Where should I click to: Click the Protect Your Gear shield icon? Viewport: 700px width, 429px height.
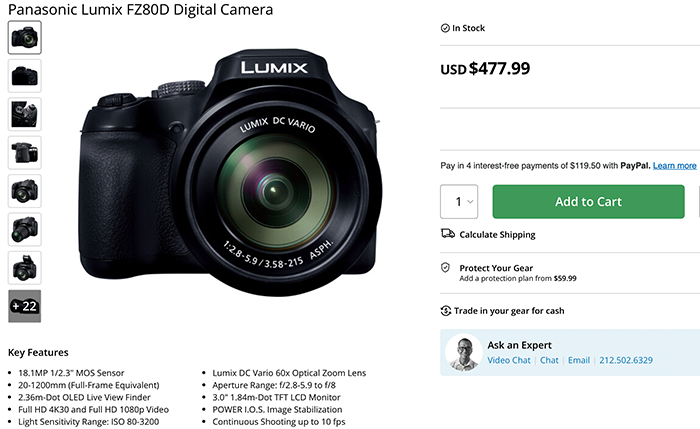(446, 268)
